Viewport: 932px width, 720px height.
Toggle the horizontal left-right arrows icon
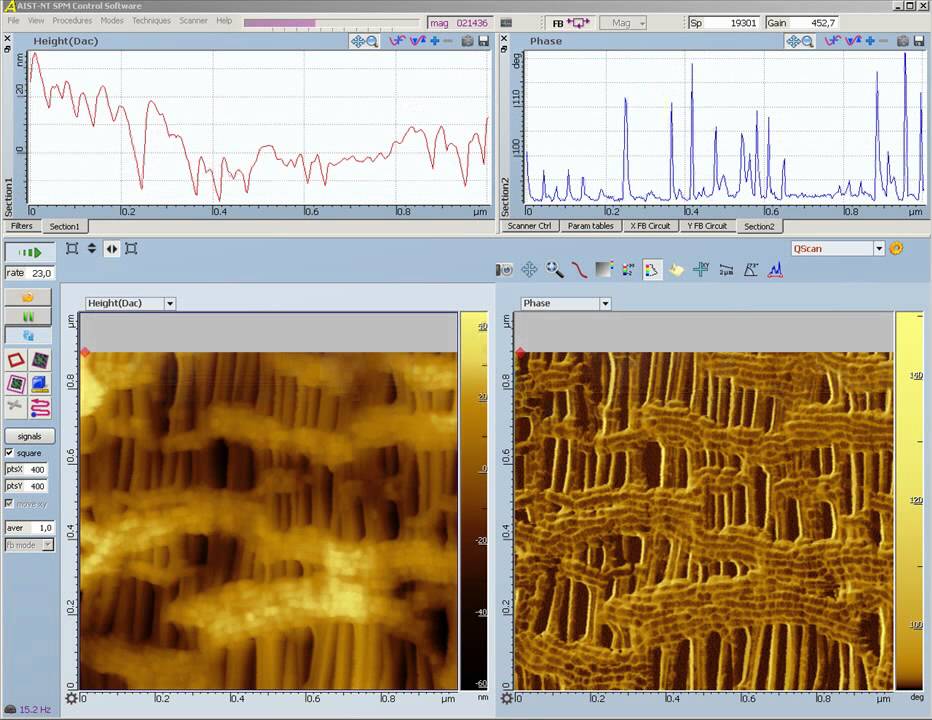[112, 249]
